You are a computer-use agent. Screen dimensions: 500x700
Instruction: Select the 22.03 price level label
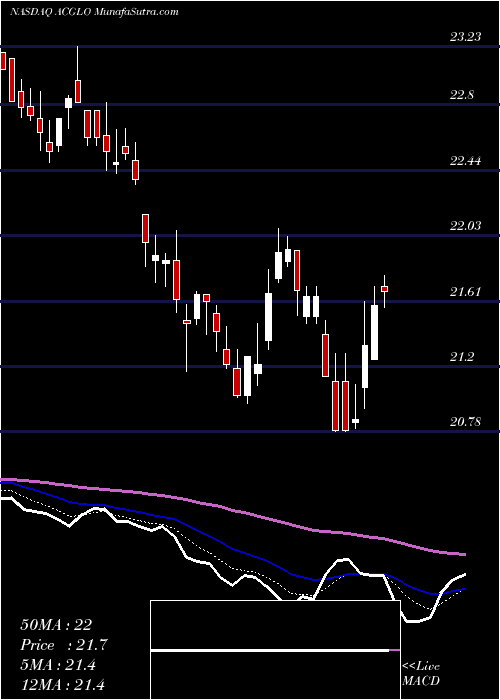(466, 226)
